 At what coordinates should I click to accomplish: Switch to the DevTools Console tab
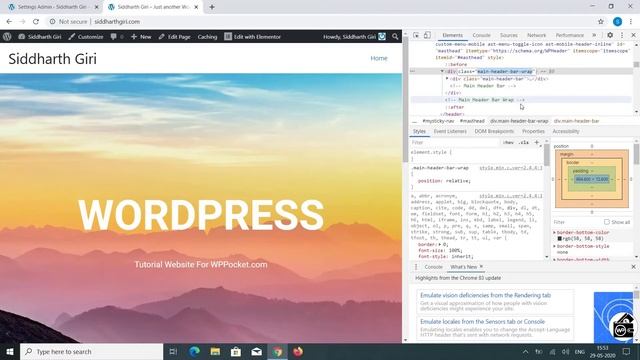tap(481, 35)
